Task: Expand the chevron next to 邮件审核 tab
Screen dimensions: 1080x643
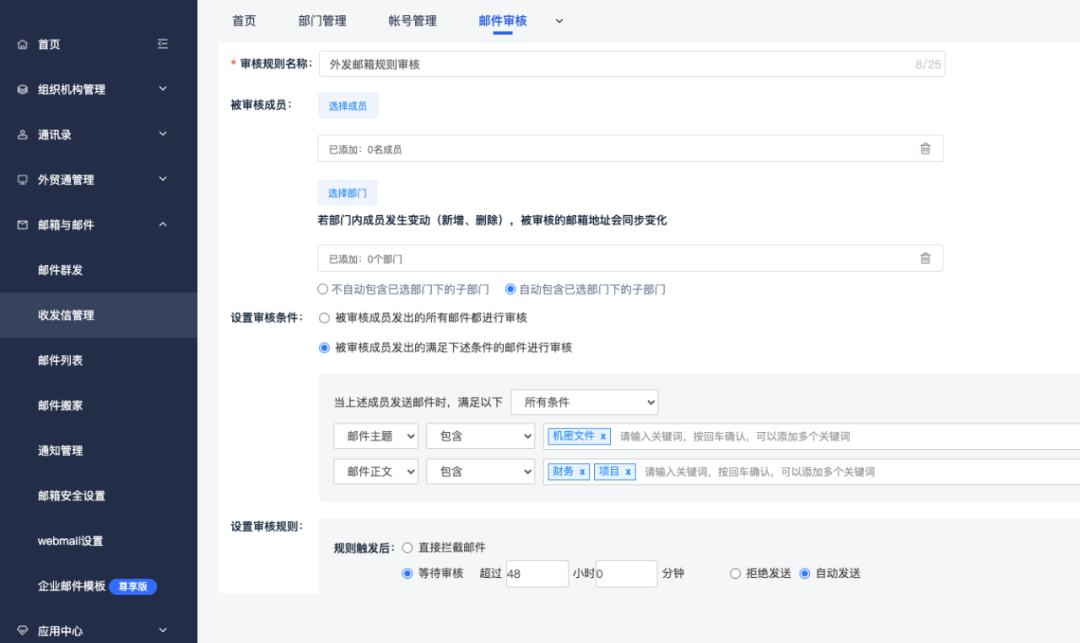Action: (x=558, y=21)
